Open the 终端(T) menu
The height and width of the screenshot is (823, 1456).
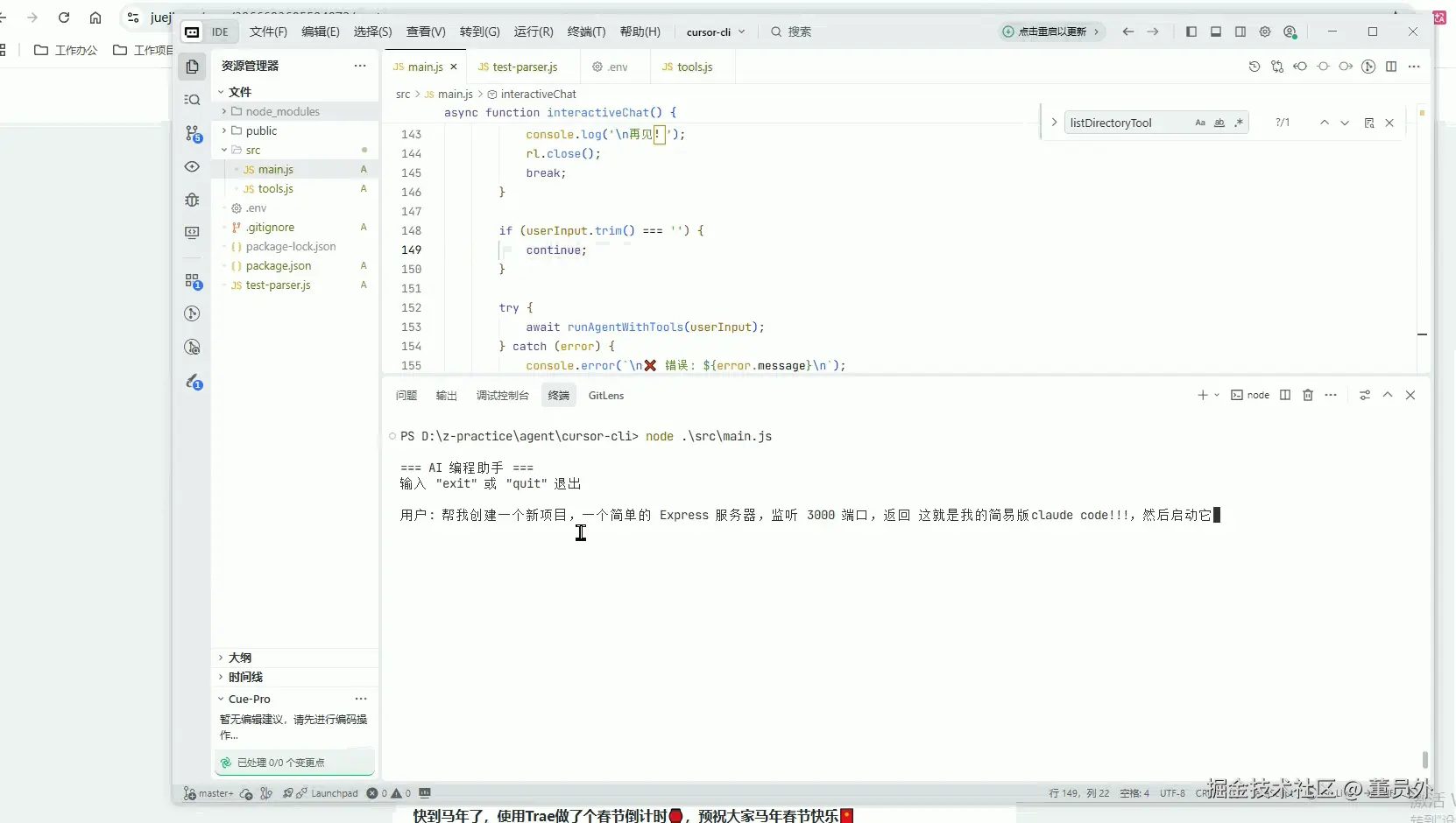tap(586, 32)
